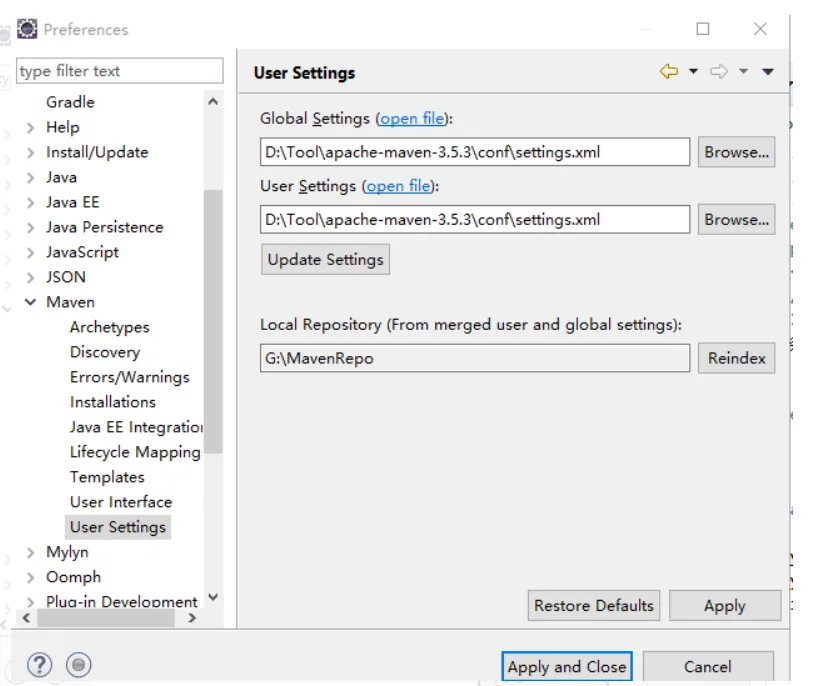The height and width of the screenshot is (686, 821).
Task: Click the Preferences window title icon
Action: (27, 29)
